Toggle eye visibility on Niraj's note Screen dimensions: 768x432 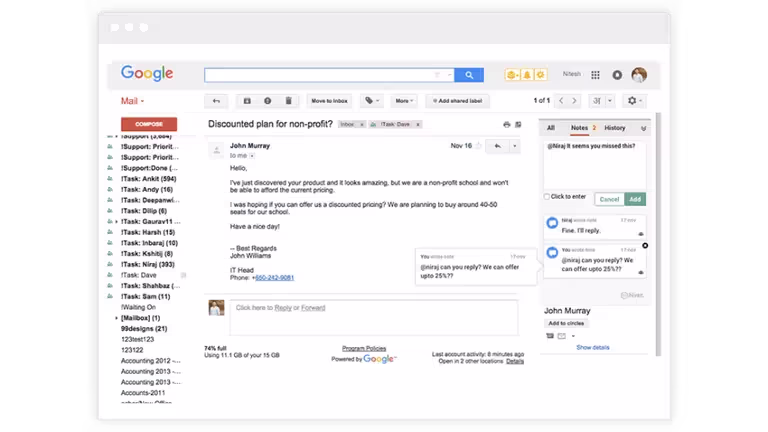(640, 234)
